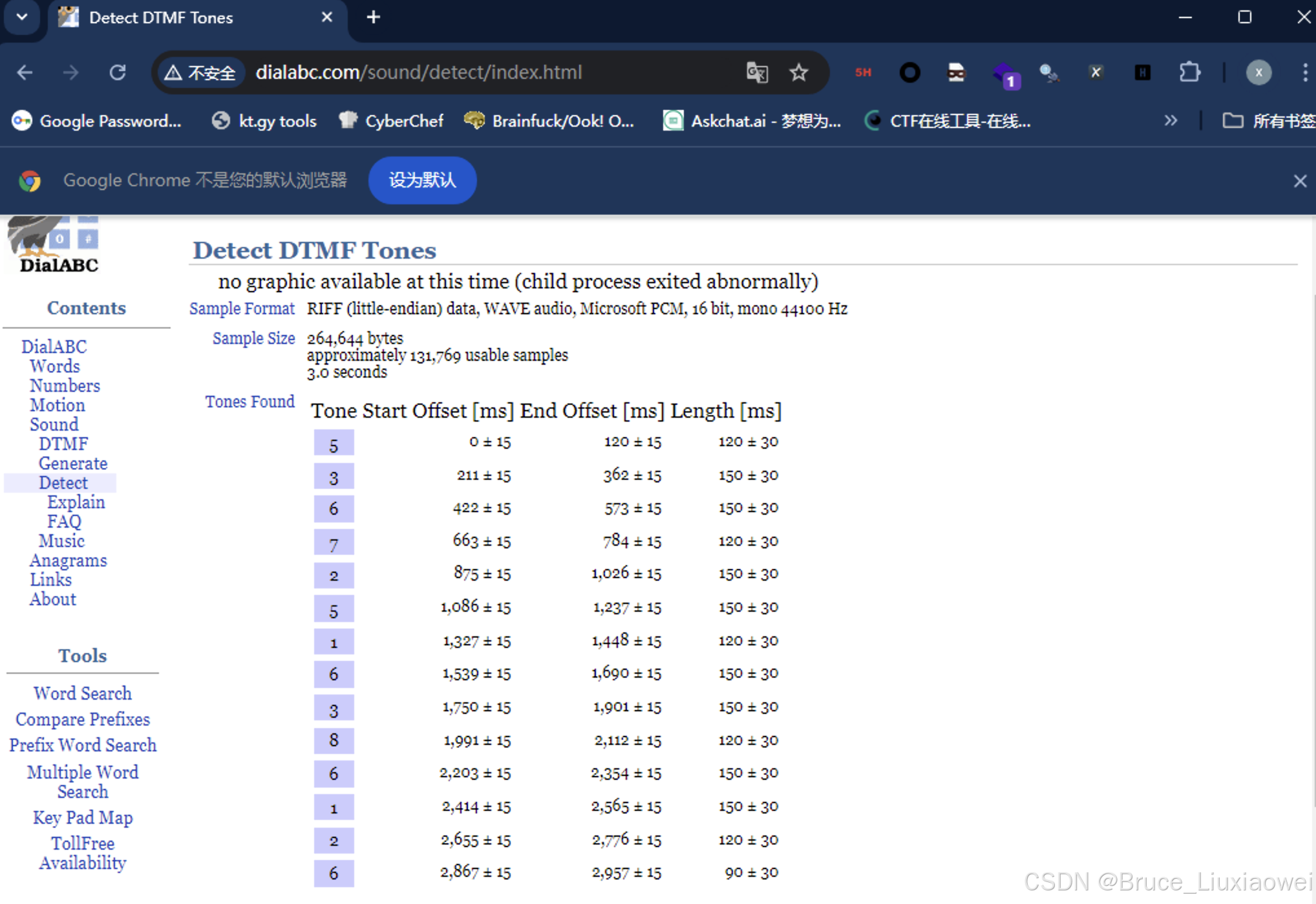Open a new browser tab
The image size is (1316, 904).
[373, 17]
